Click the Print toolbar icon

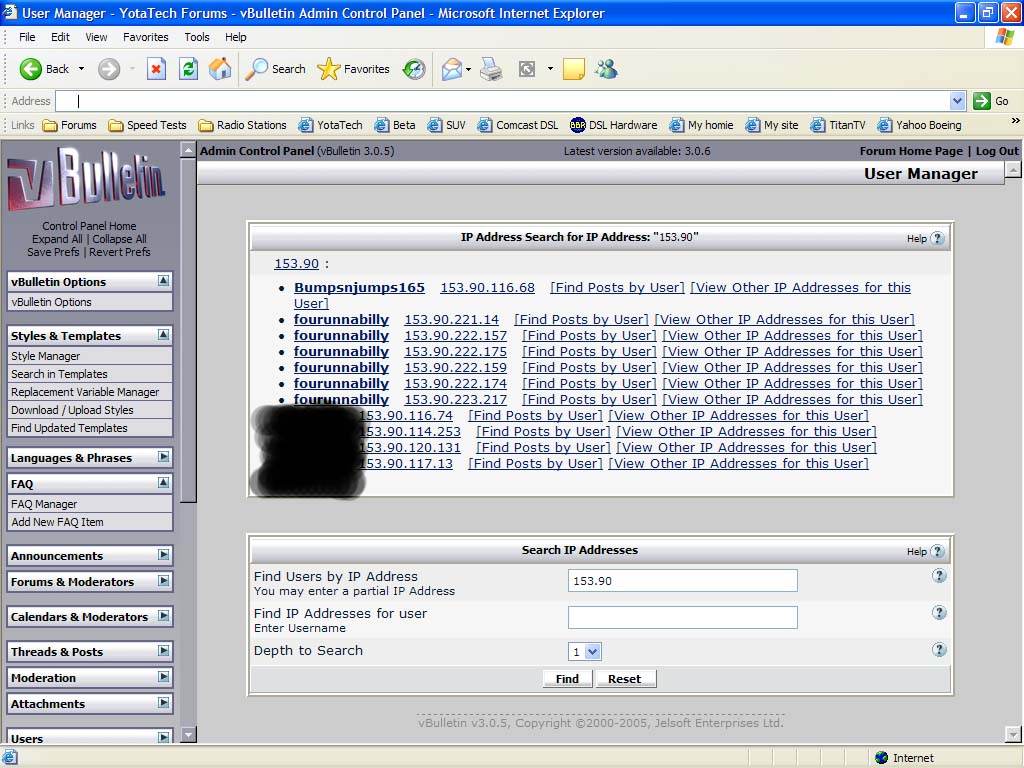point(491,69)
